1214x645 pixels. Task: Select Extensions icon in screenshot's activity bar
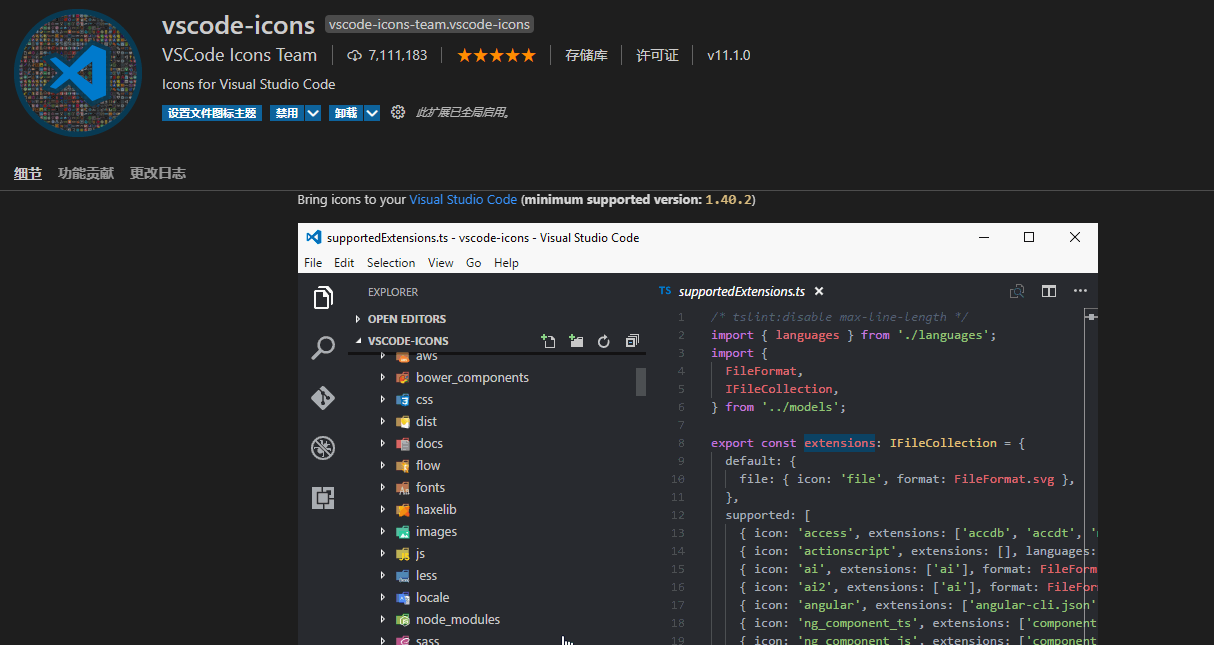(x=323, y=498)
